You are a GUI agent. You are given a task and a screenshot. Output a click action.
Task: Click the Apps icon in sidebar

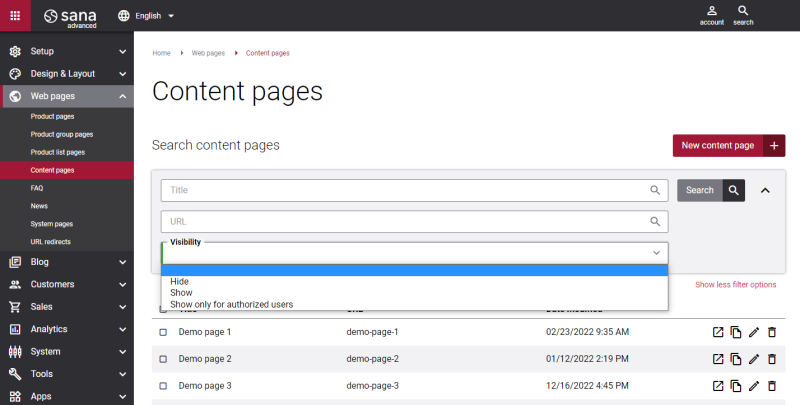tap(15, 396)
